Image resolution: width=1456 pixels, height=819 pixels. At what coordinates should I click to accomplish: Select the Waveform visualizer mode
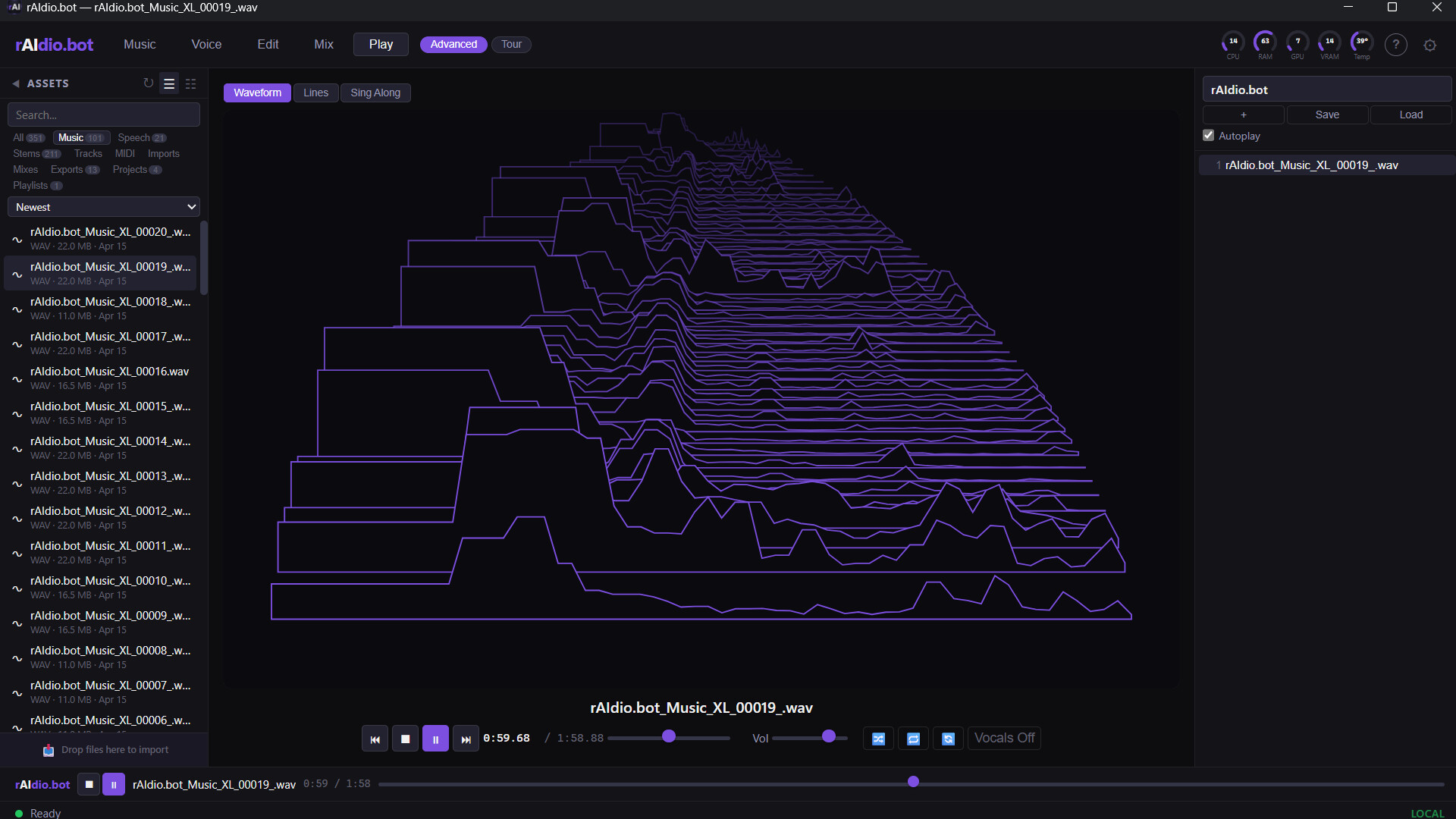click(257, 93)
